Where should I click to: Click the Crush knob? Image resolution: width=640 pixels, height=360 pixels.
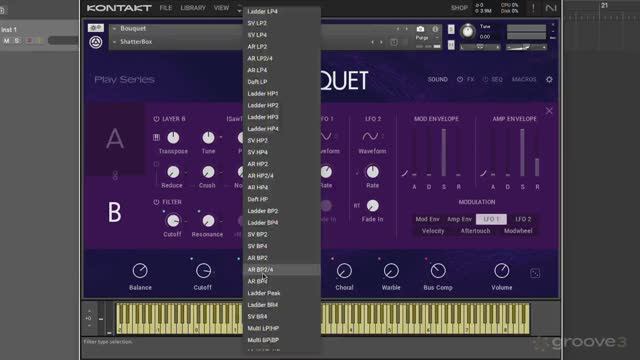coord(208,172)
